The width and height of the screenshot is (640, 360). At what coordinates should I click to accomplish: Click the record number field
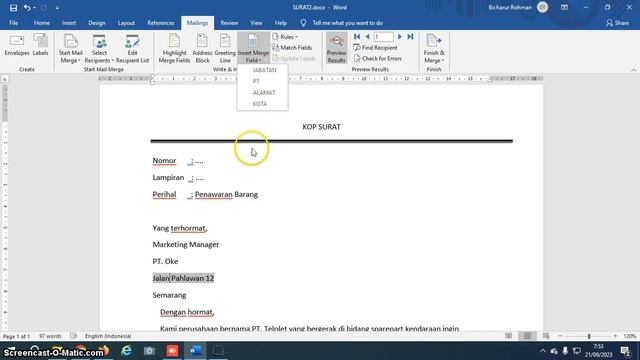pos(383,37)
